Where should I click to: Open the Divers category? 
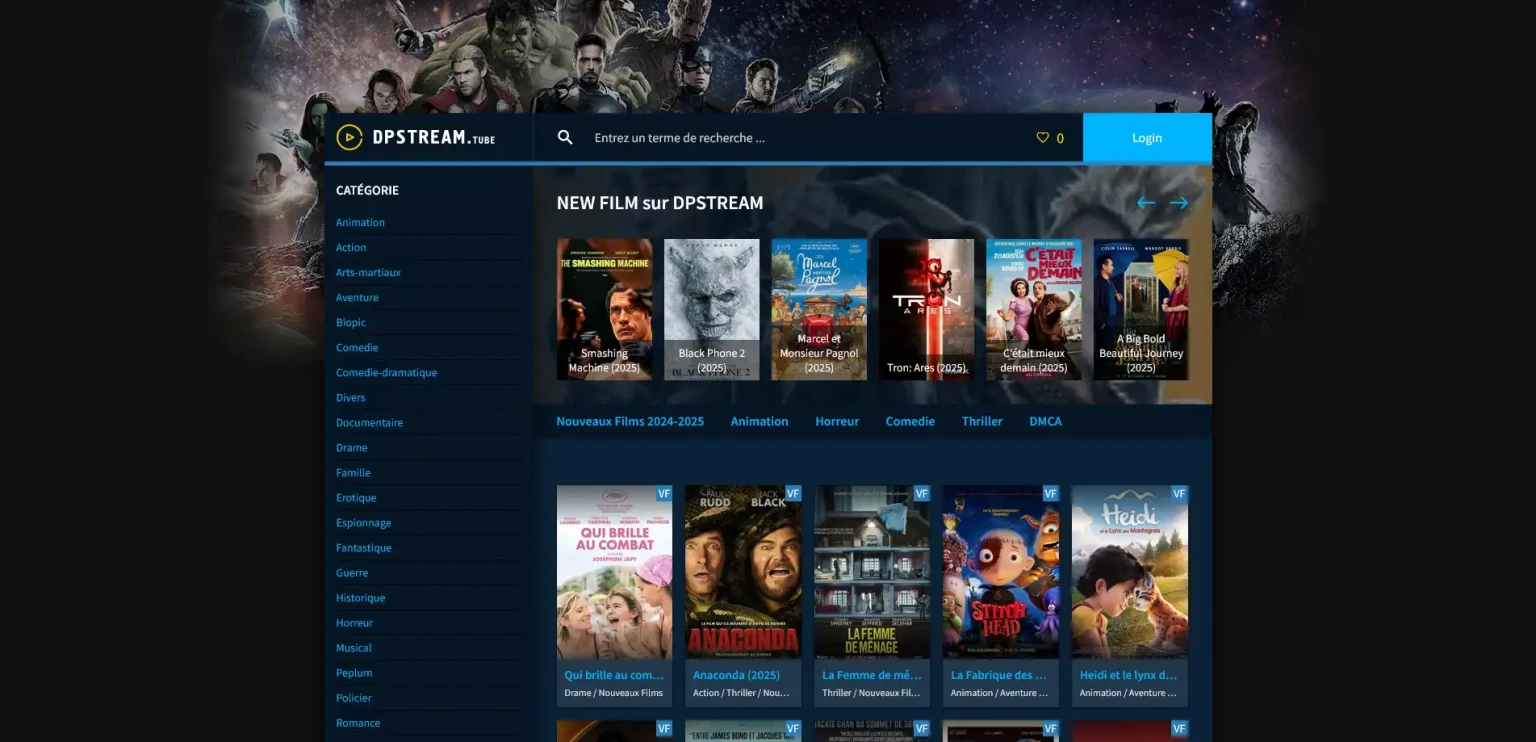[x=350, y=397]
